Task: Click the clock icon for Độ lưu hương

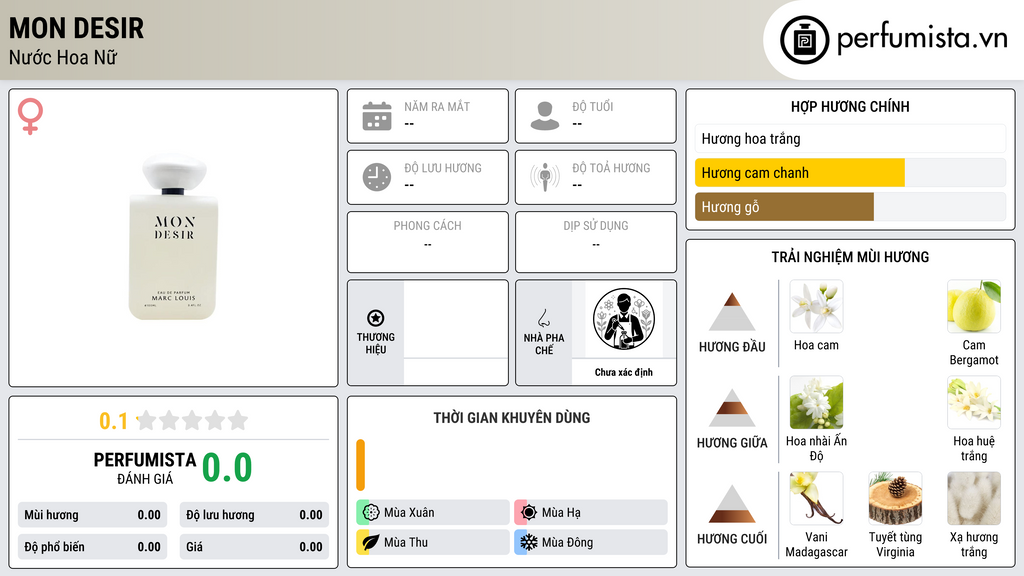Action: (x=377, y=177)
